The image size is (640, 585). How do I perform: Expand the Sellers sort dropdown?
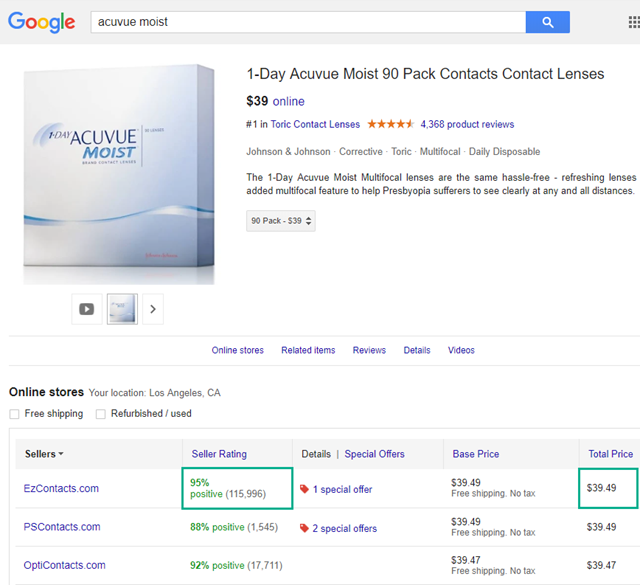45,454
